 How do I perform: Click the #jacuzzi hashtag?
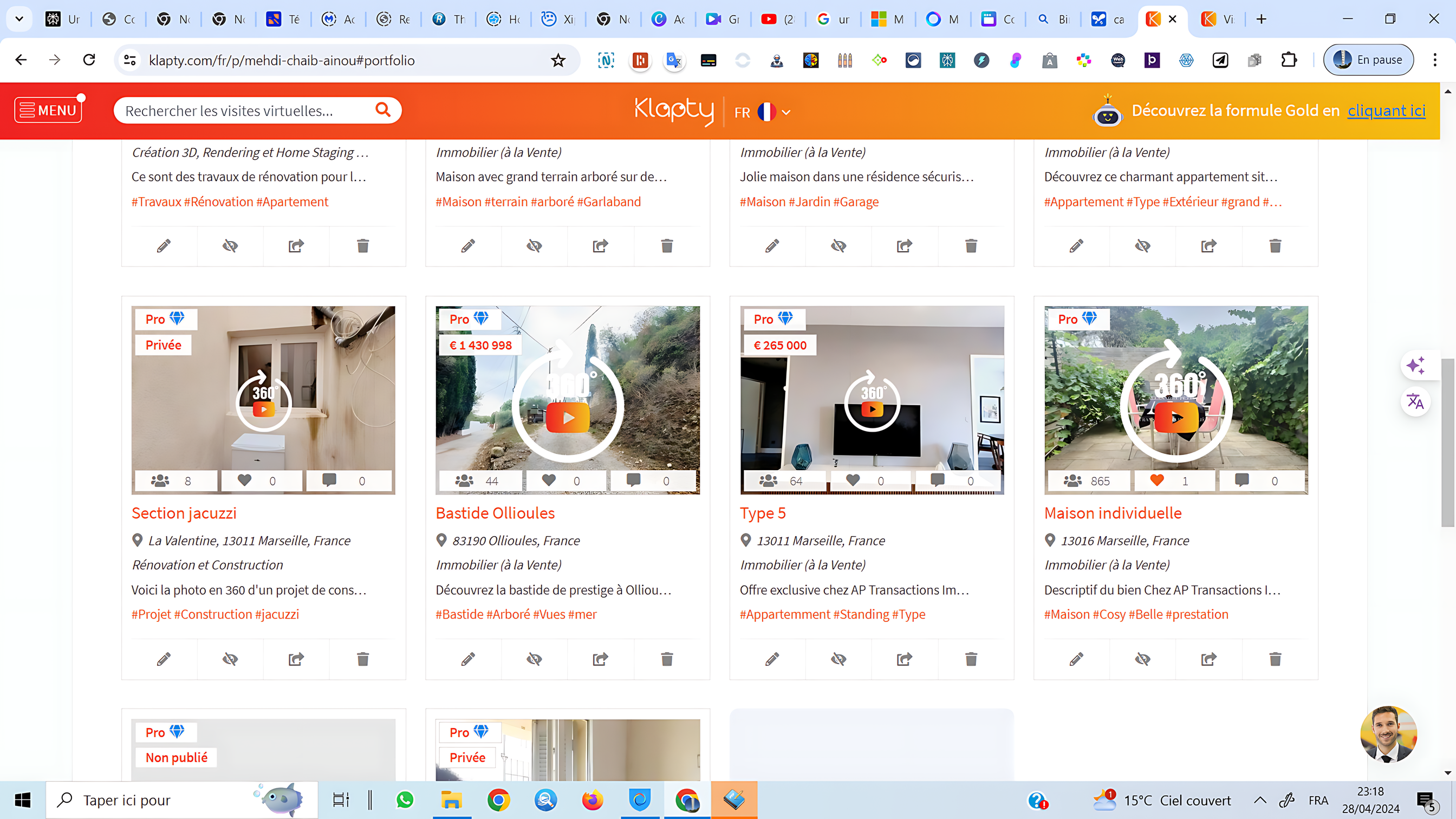click(x=277, y=614)
